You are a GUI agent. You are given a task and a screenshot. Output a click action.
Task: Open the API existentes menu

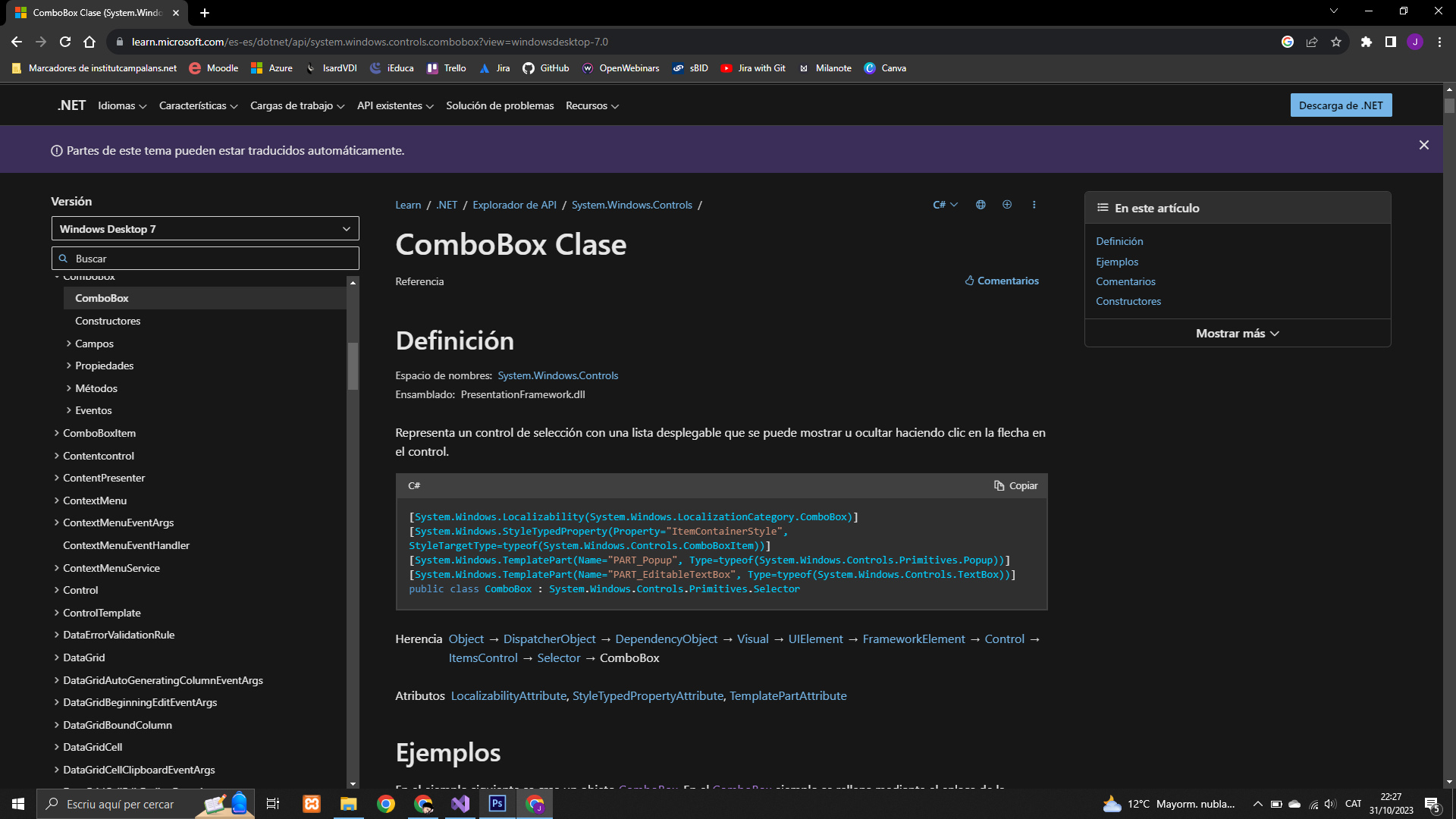395,105
